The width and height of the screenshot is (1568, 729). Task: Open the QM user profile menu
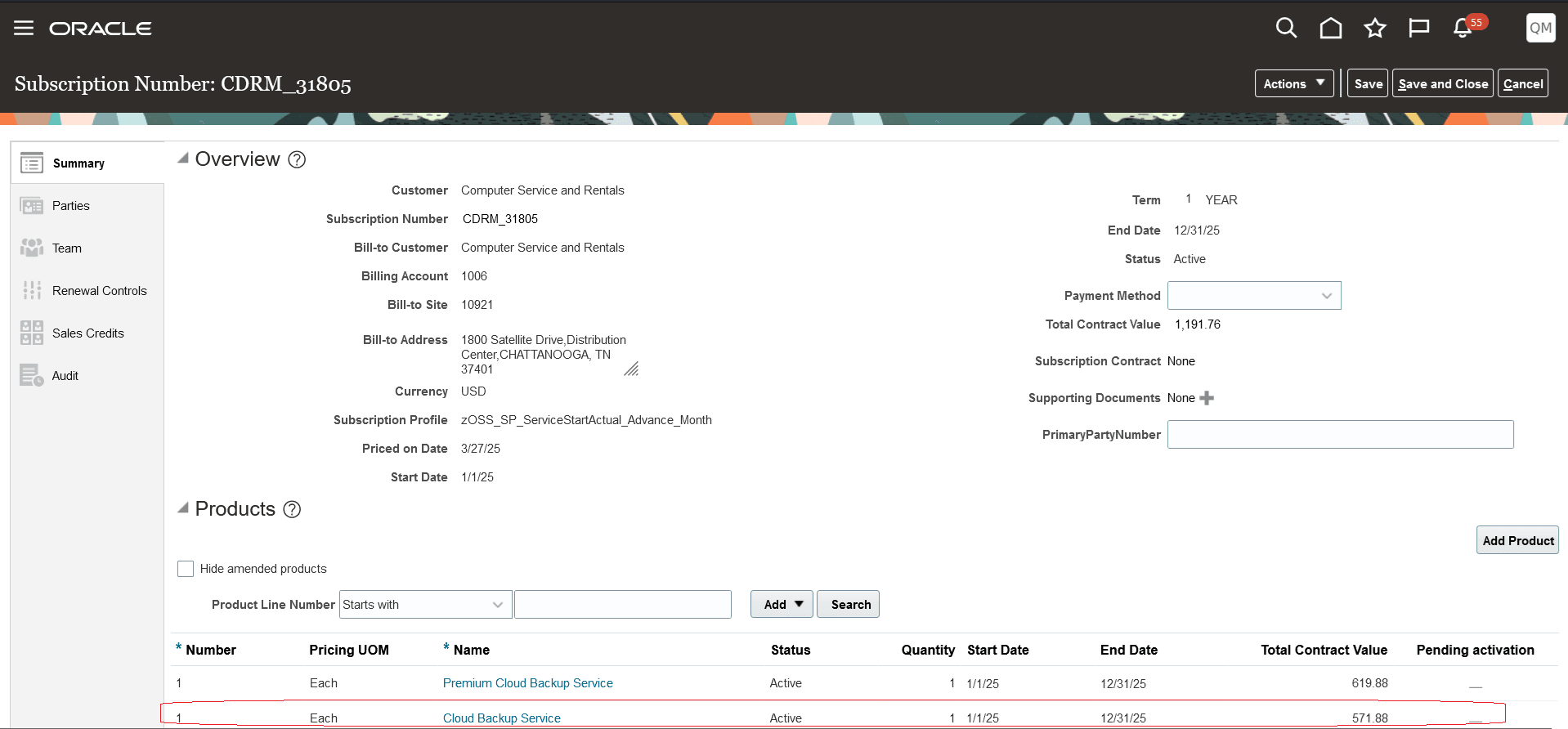click(x=1540, y=28)
